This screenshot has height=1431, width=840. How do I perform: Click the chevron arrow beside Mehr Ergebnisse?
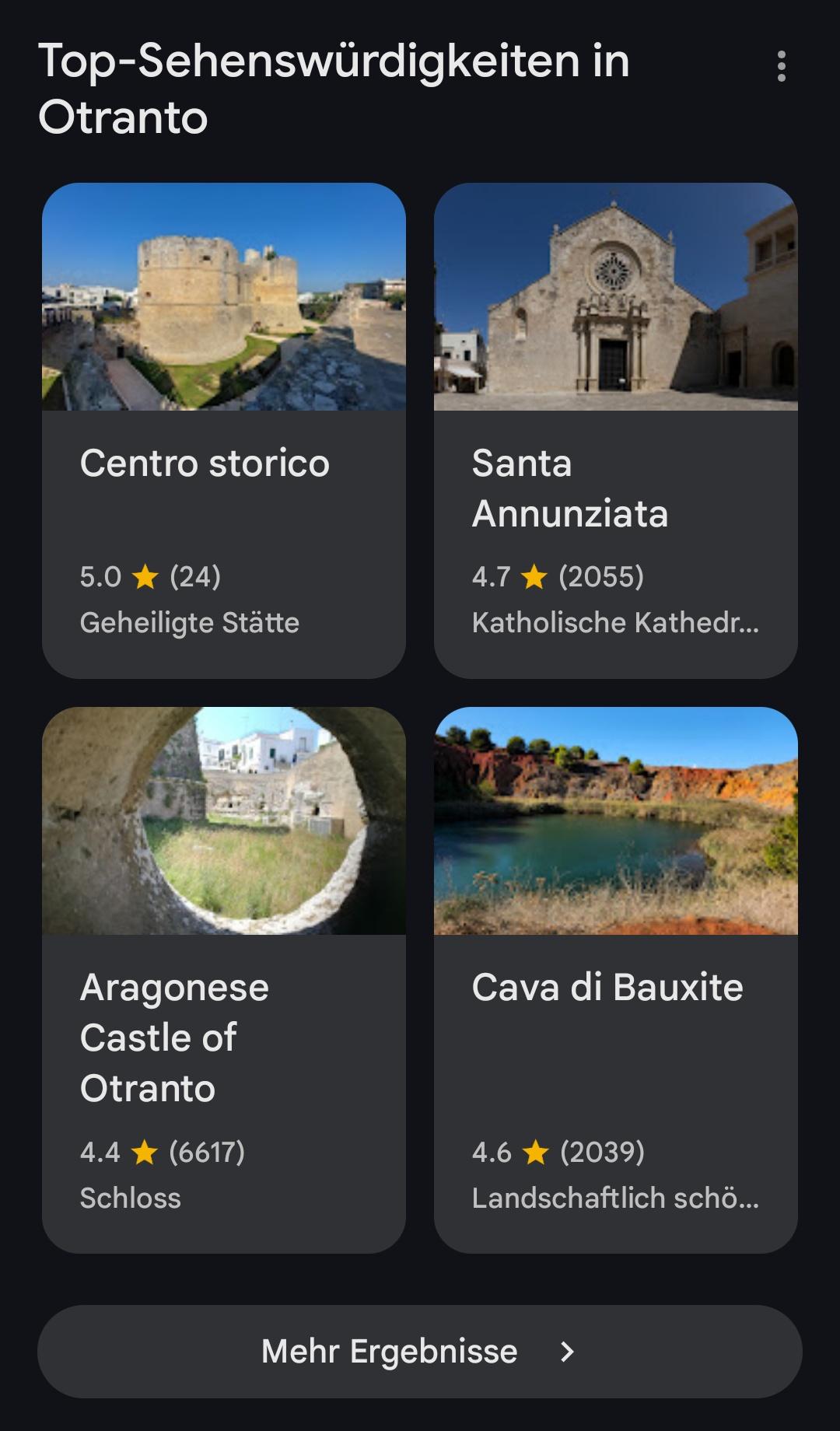coord(567,1352)
